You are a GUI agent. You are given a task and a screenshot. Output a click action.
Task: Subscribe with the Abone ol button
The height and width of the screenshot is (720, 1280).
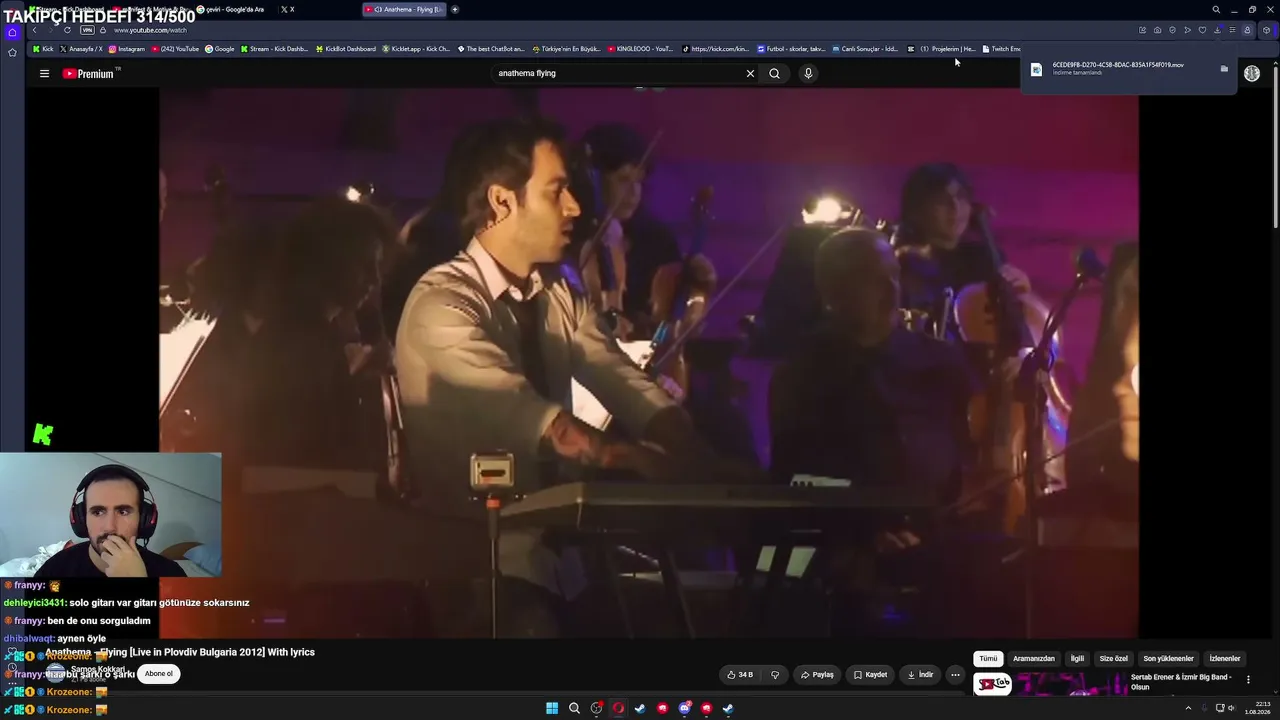click(x=159, y=673)
